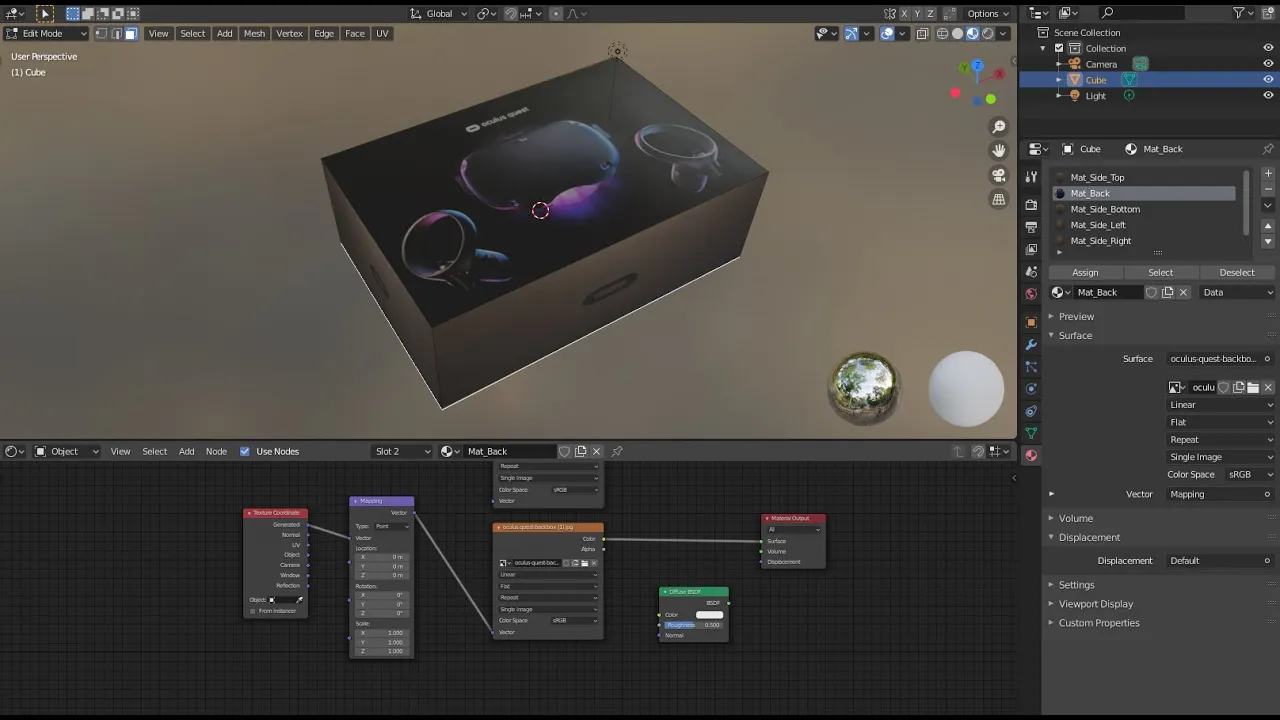The width and height of the screenshot is (1280, 720).
Task: Click the Assign button
Action: coord(1085,272)
